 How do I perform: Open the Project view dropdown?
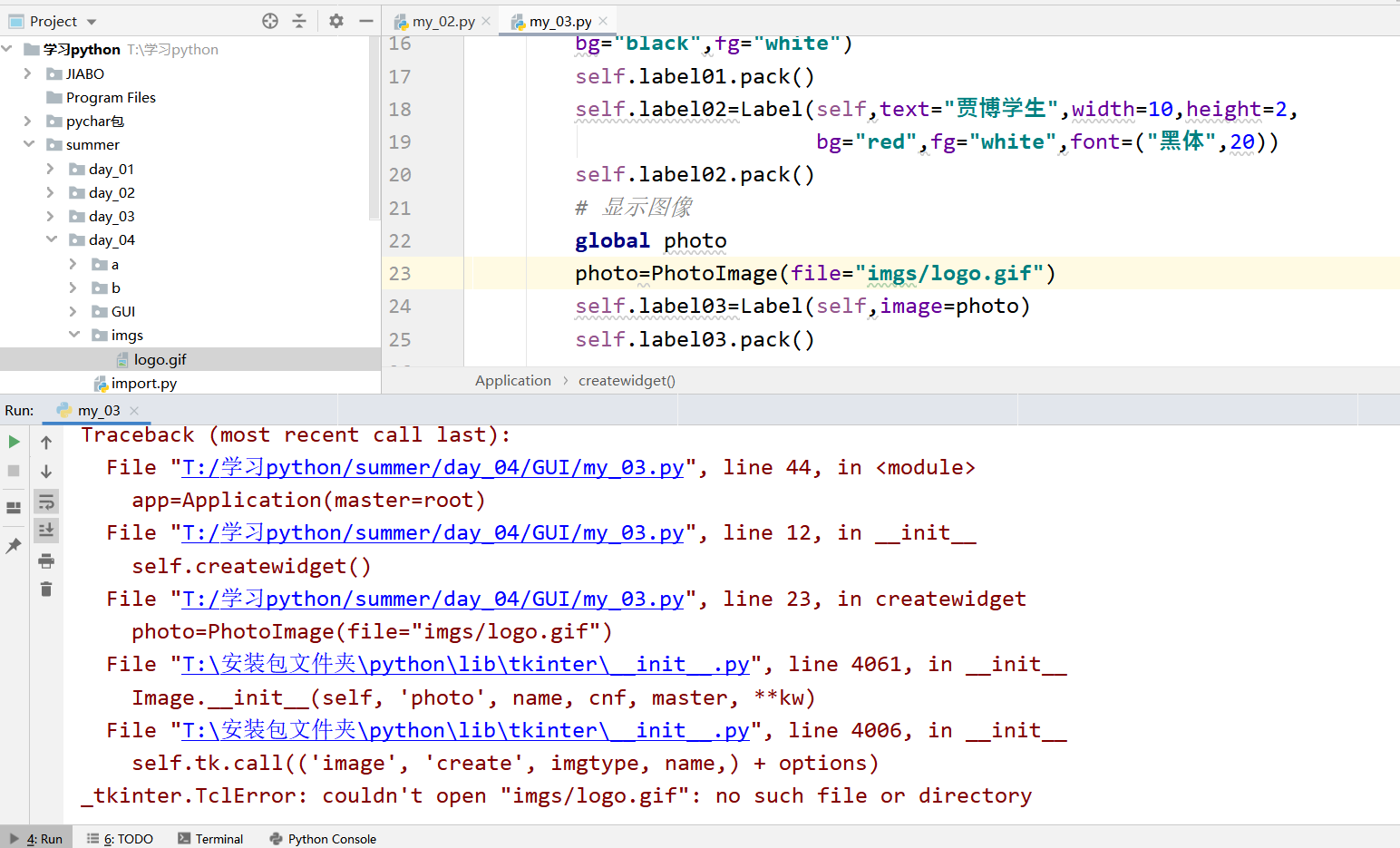[x=92, y=22]
